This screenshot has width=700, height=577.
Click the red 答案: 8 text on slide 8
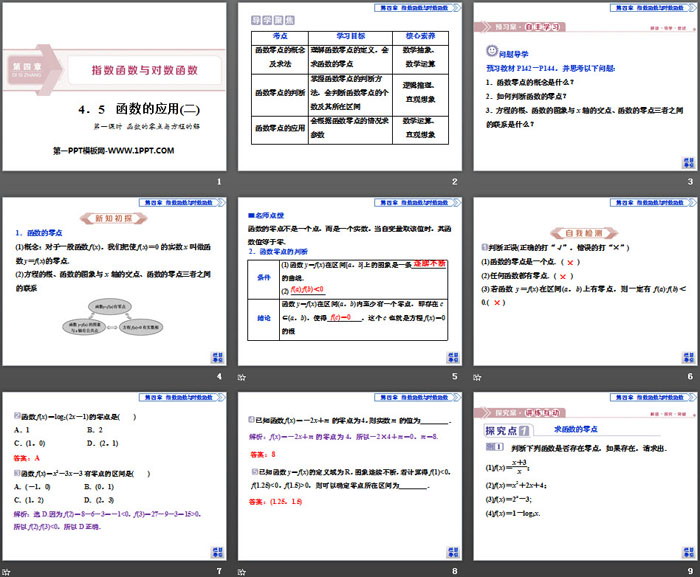pos(263,455)
